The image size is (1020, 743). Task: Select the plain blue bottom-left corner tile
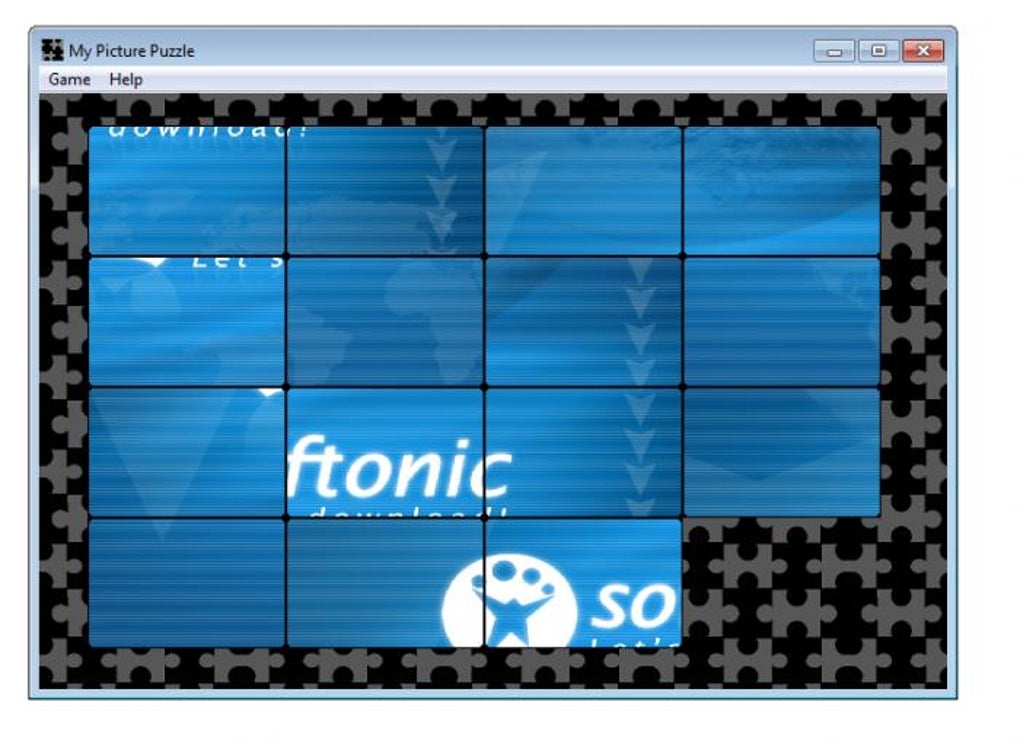click(187, 583)
